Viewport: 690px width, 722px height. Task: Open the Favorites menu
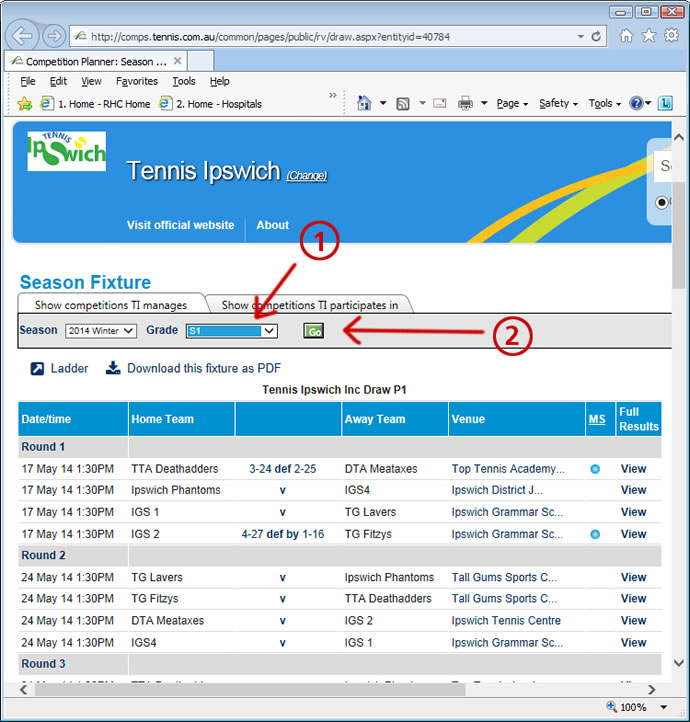click(137, 82)
